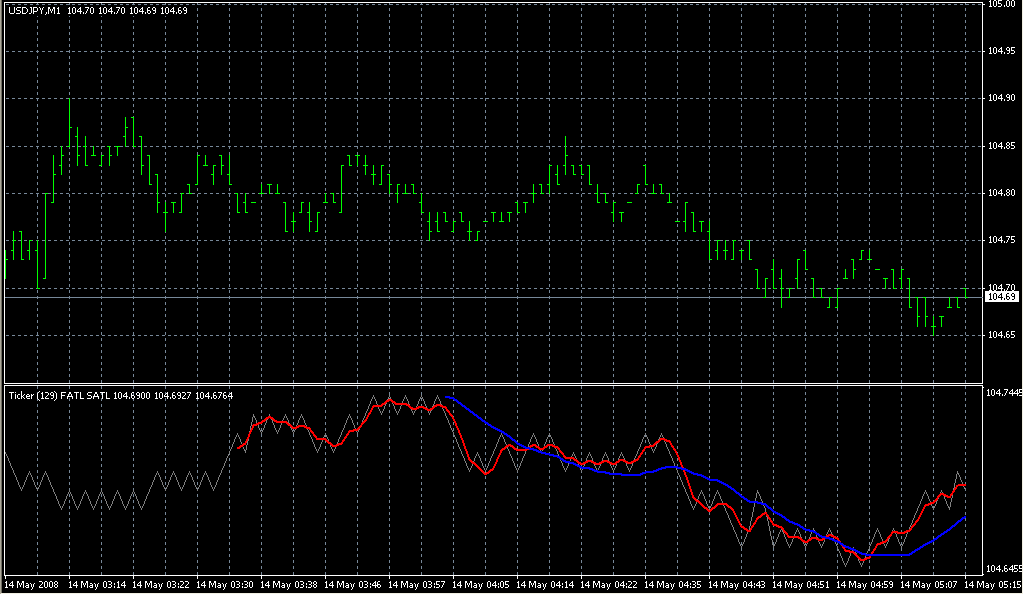The image size is (1024, 594).
Task: Click the highlighted 104.69 current price tag
Action: pyautogui.click(x=1001, y=297)
